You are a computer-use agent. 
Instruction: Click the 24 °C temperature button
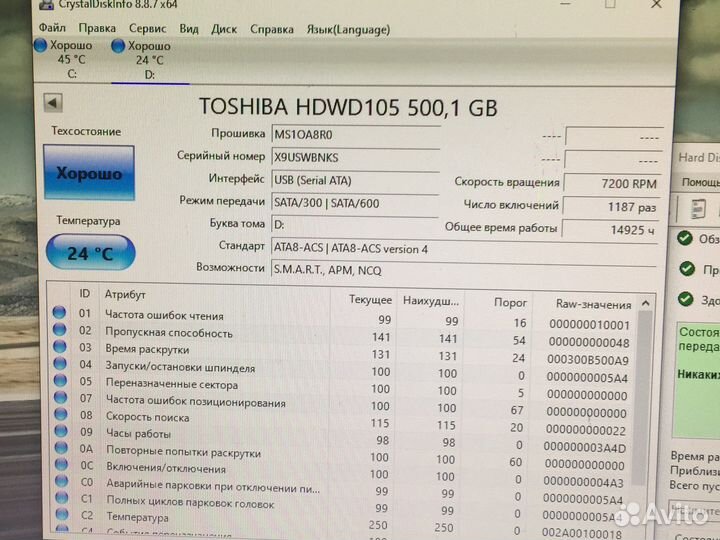coord(90,252)
